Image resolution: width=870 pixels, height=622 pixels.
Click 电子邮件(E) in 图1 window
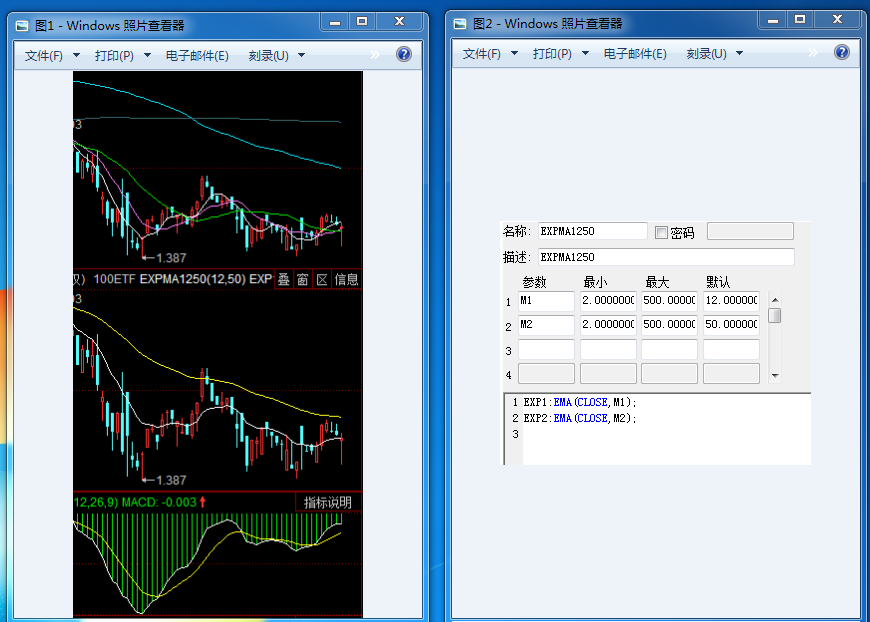(x=197, y=55)
